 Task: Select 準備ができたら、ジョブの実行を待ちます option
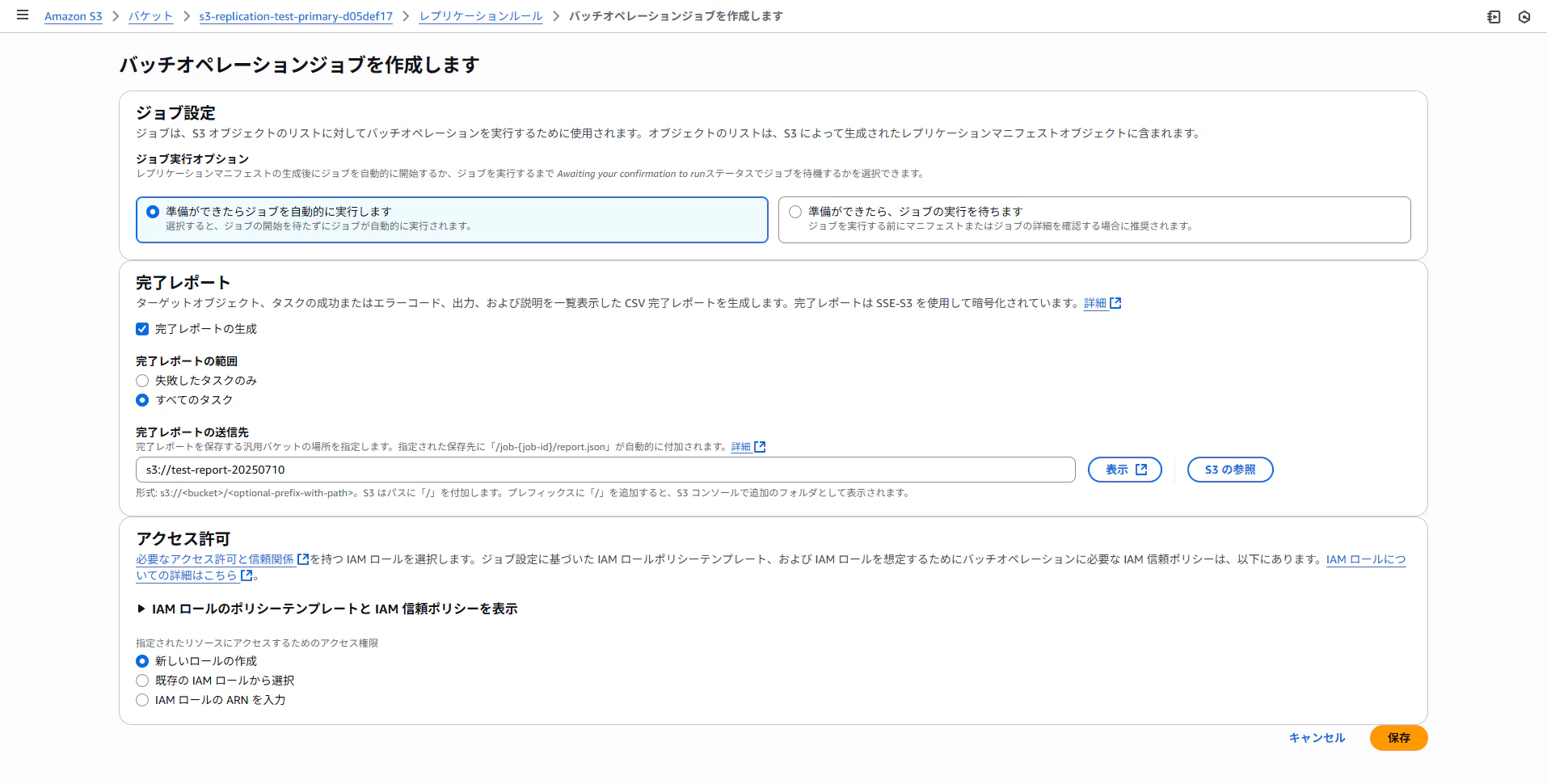point(795,211)
